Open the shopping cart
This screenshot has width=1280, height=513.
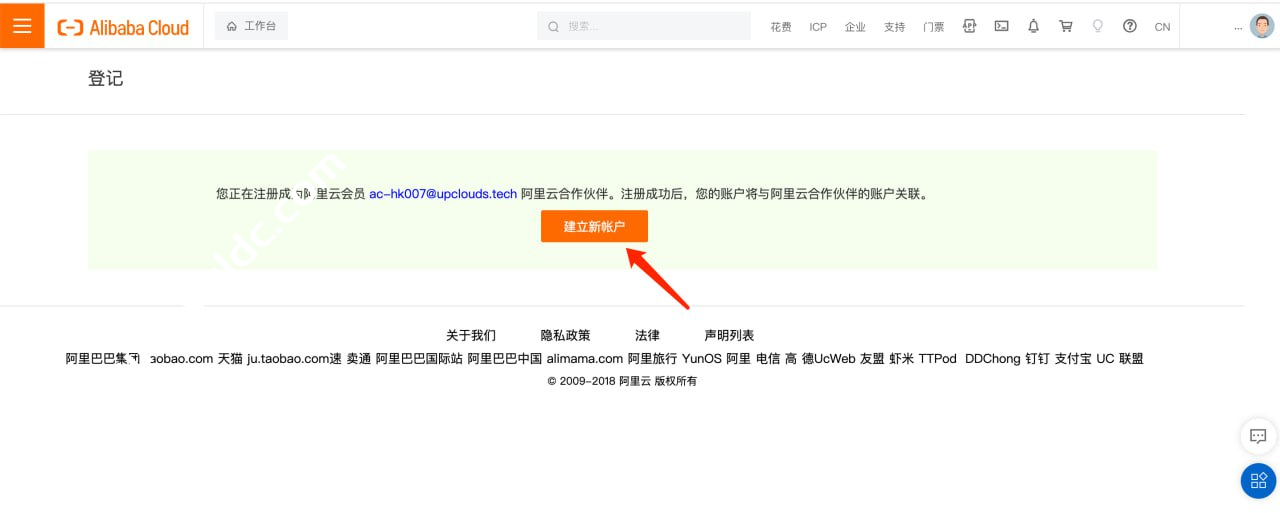pyautogui.click(x=1065, y=26)
